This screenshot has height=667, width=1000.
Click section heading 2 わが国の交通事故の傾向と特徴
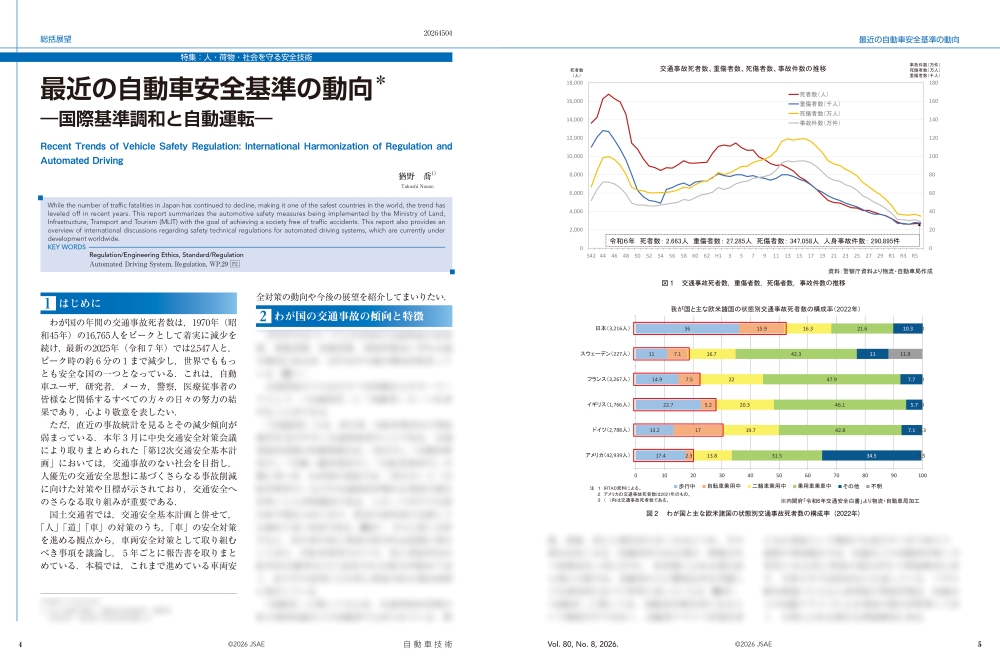pos(354,316)
